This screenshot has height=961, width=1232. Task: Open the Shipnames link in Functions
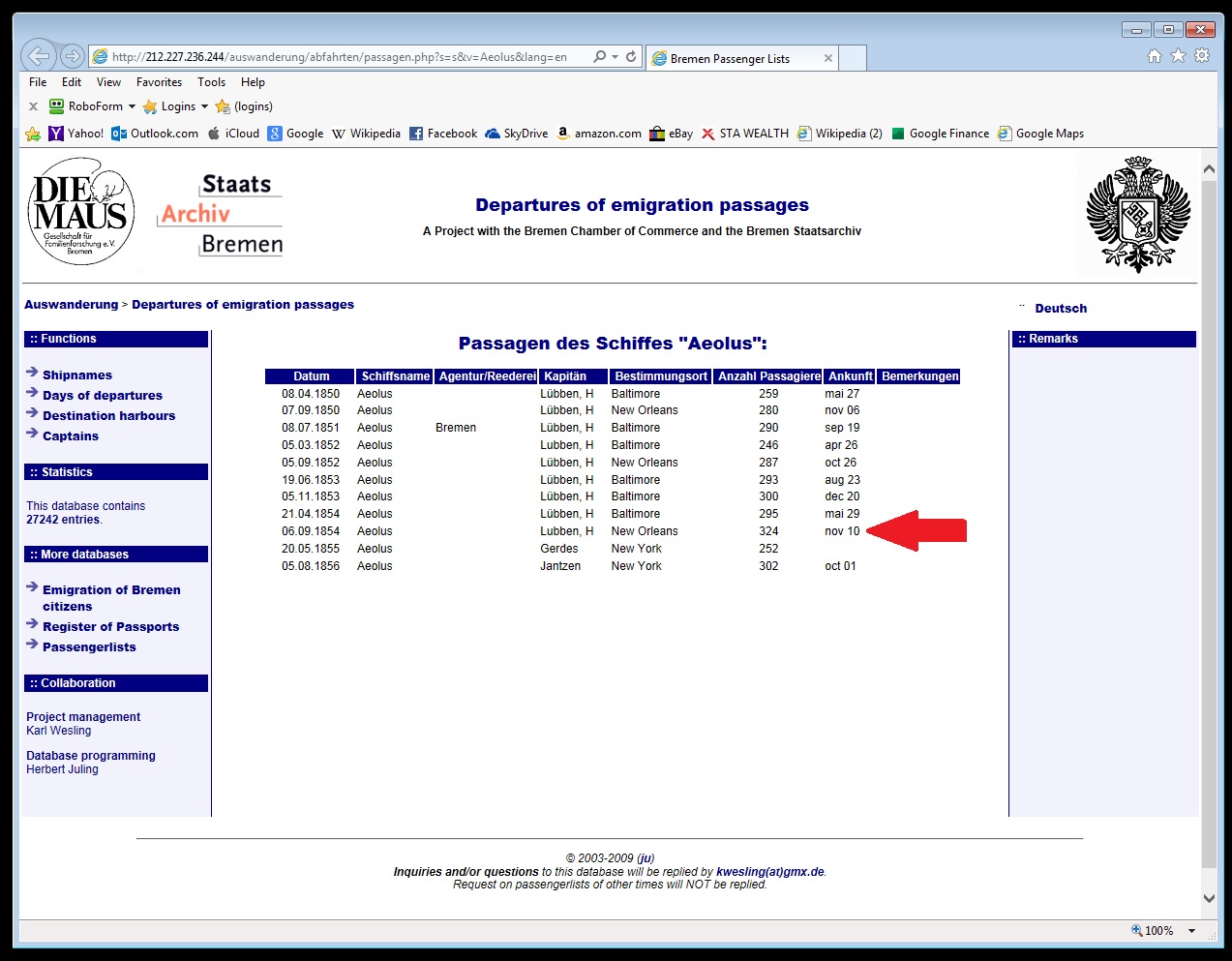pyautogui.click(x=77, y=375)
